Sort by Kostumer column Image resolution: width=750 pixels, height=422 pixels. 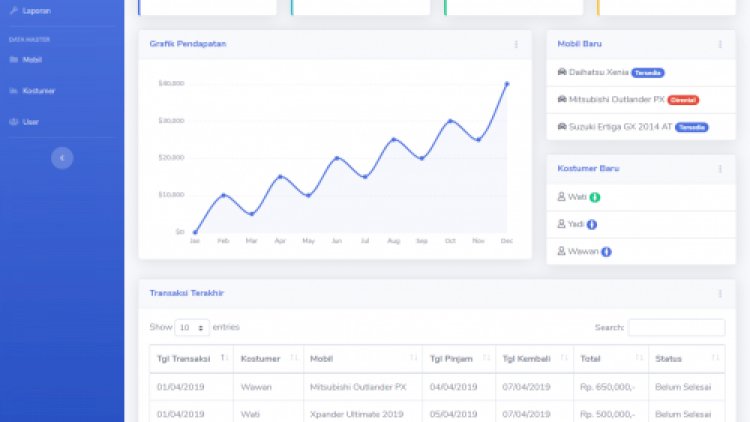click(268, 359)
